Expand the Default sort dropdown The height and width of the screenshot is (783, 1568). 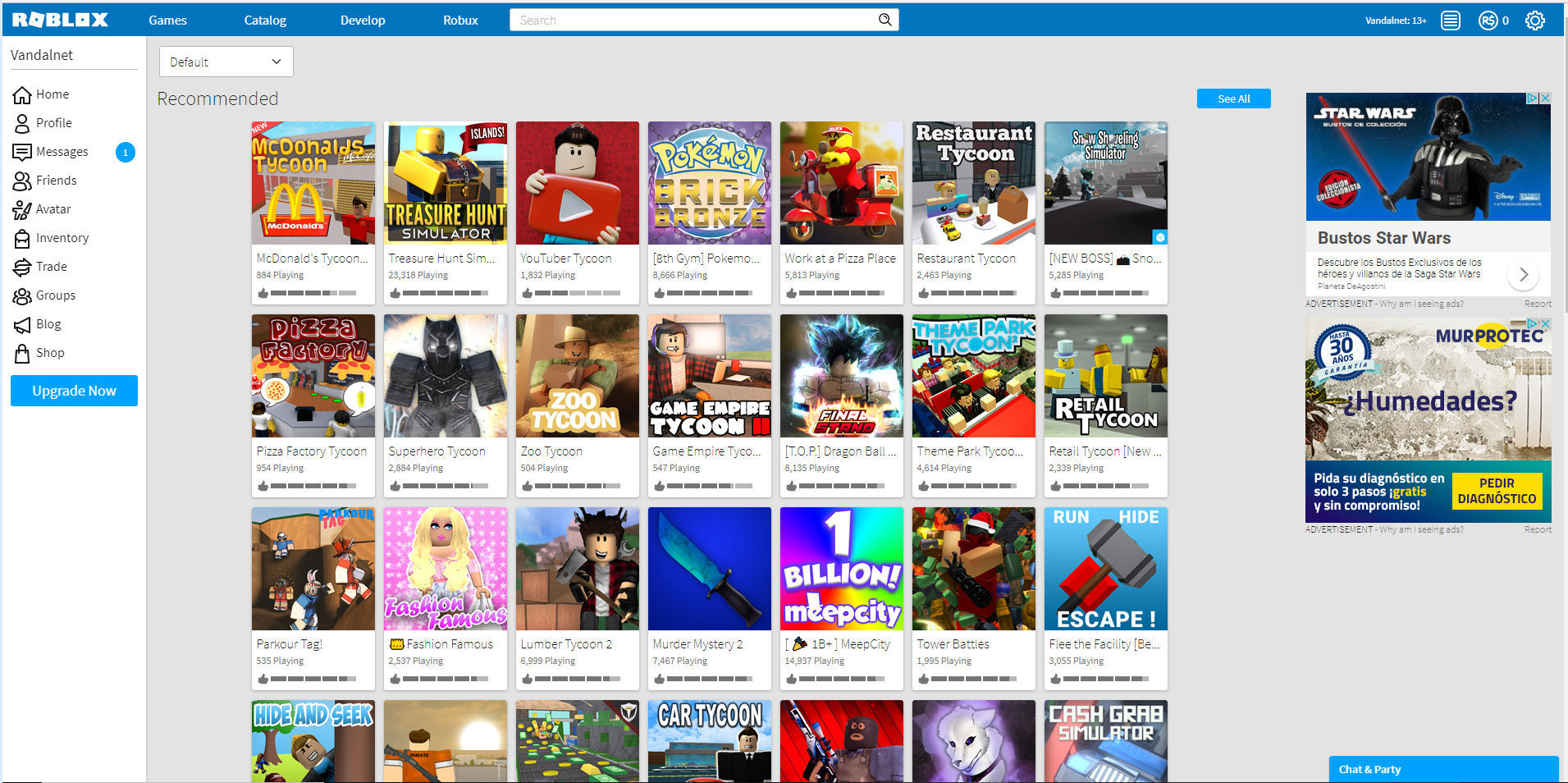coord(226,62)
